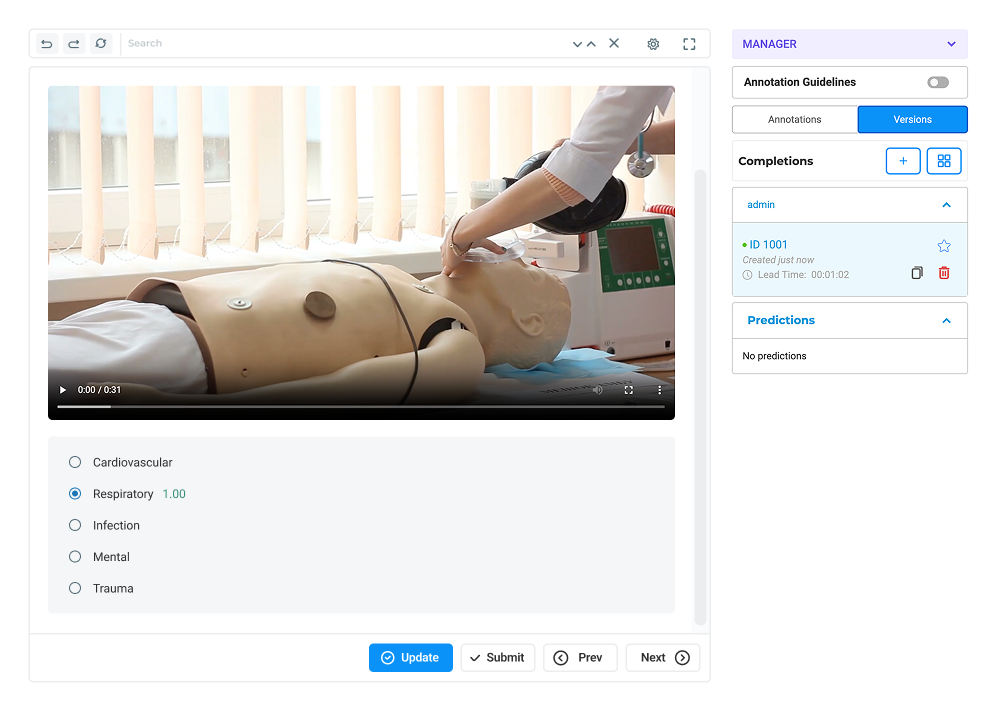Click the Lead Time 00:01:02 text
This screenshot has width=1001, height=711.
[803, 275]
